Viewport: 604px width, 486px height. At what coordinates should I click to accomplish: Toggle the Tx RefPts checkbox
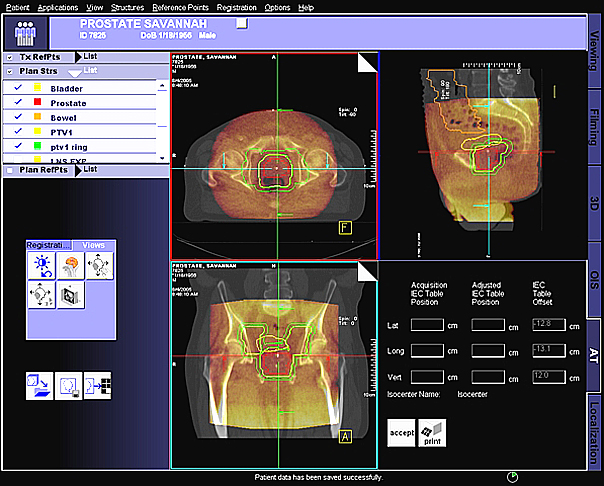click(x=10, y=57)
